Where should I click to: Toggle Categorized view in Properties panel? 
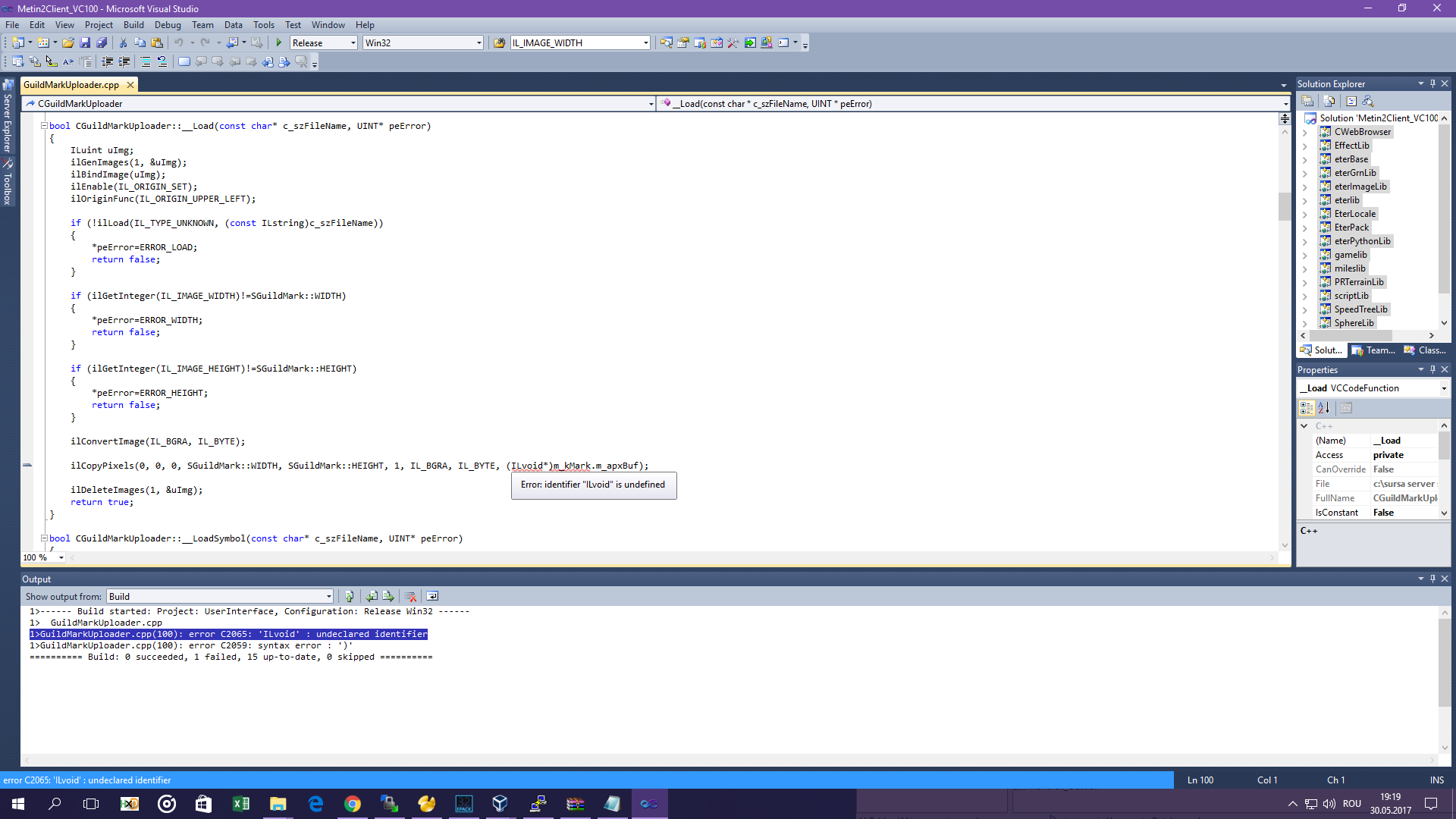1307,408
